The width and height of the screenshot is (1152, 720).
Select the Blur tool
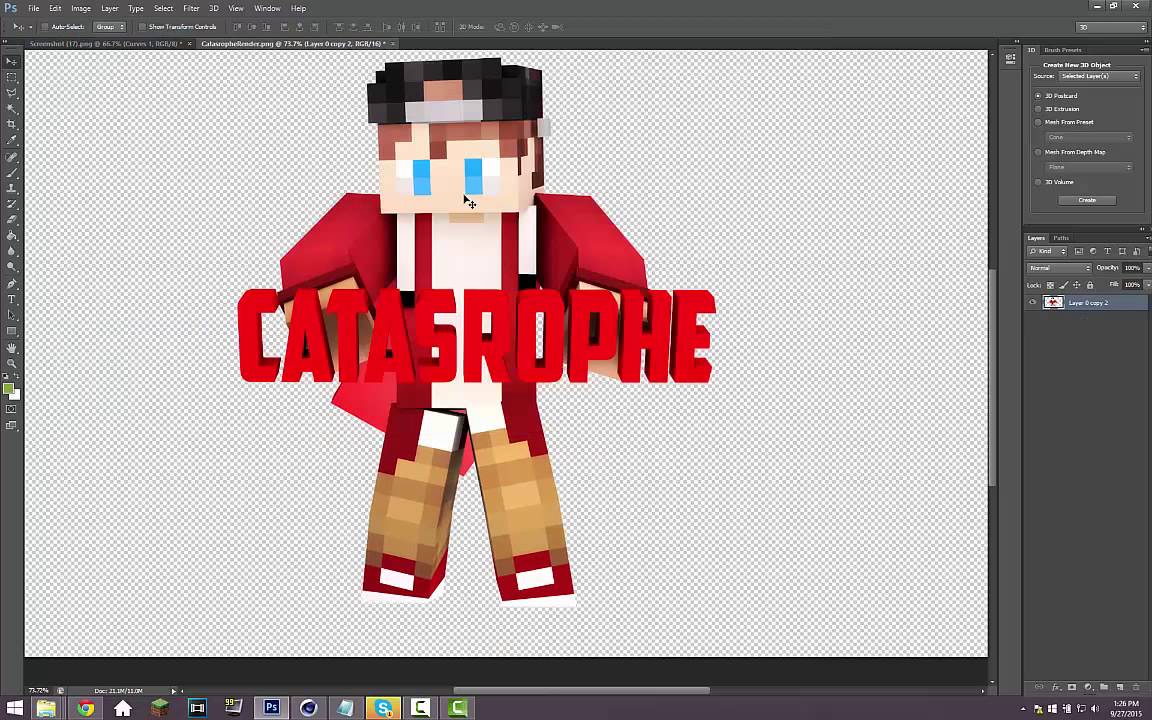[12, 251]
